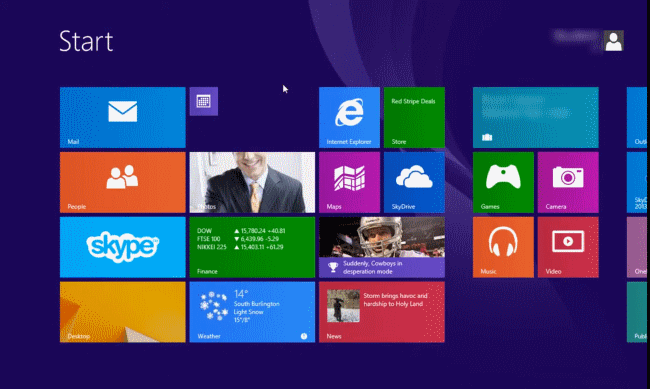Open the Video tile
Screen dimensions: 650x389
click(568, 247)
